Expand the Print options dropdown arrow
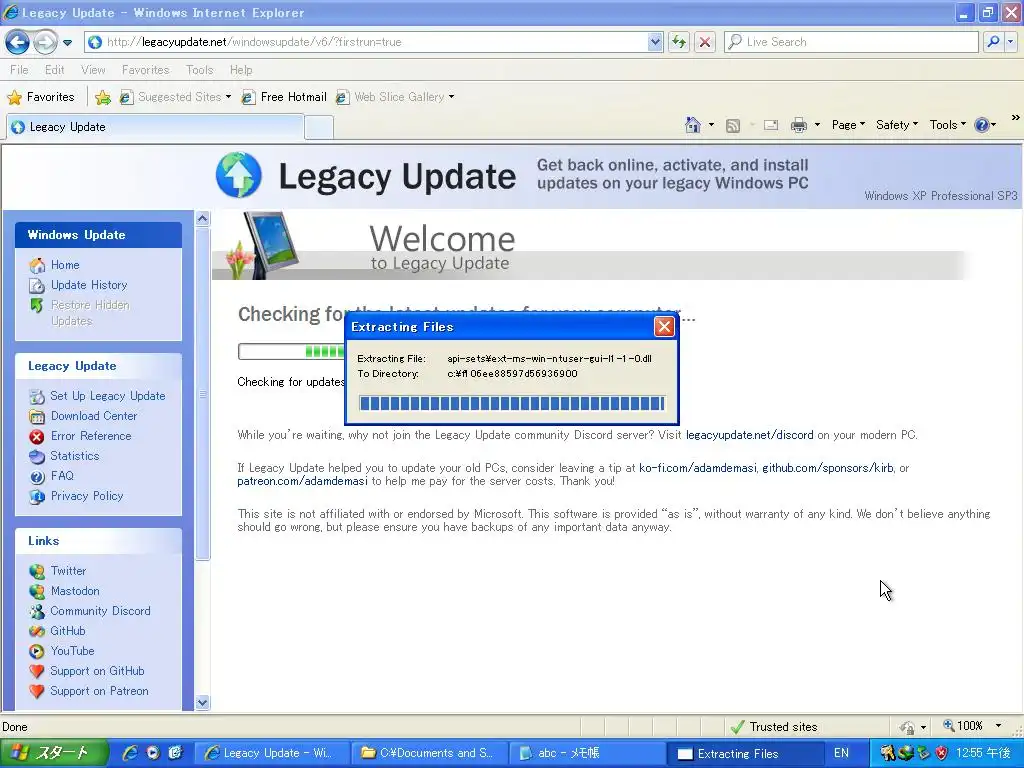 816,125
